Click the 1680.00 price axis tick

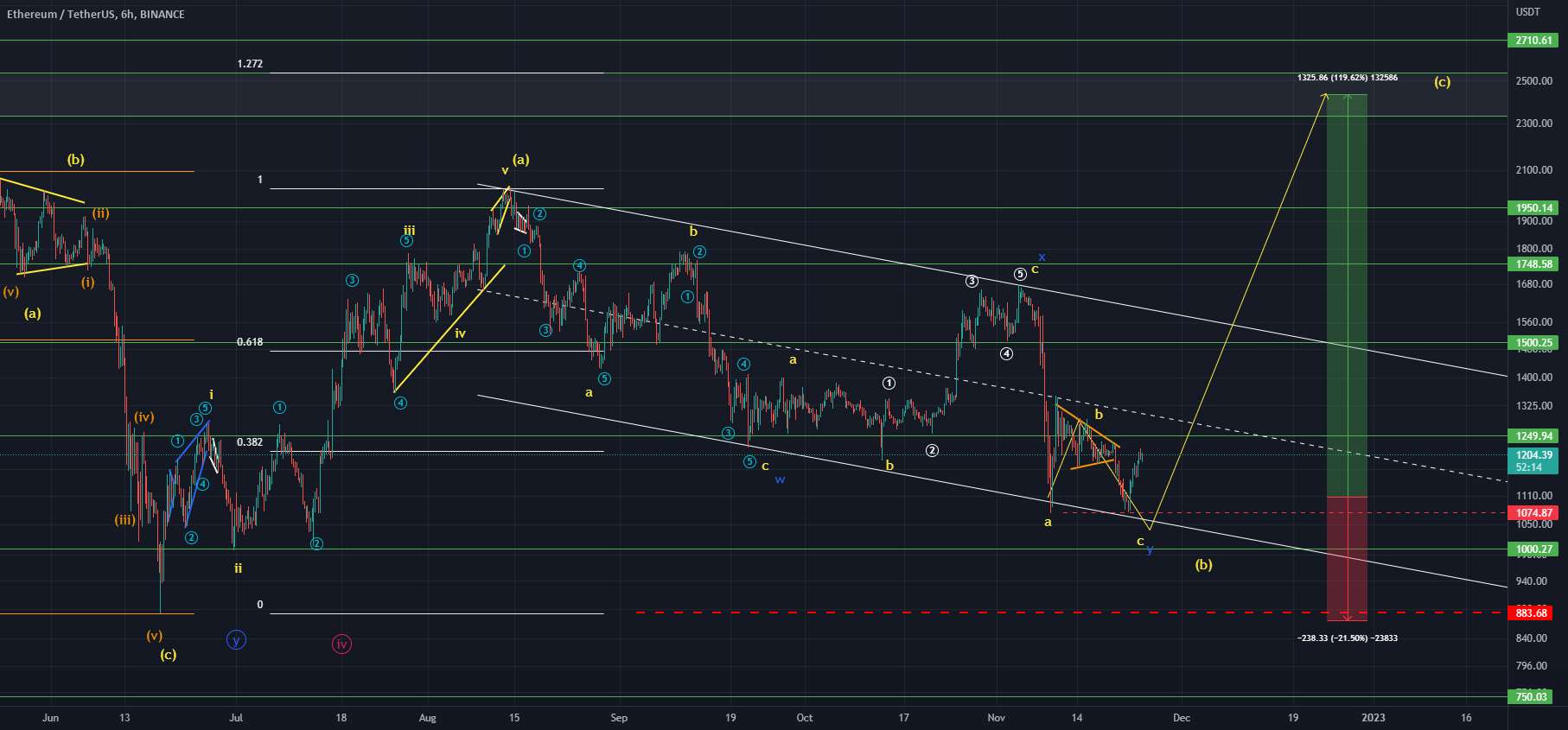click(1534, 284)
